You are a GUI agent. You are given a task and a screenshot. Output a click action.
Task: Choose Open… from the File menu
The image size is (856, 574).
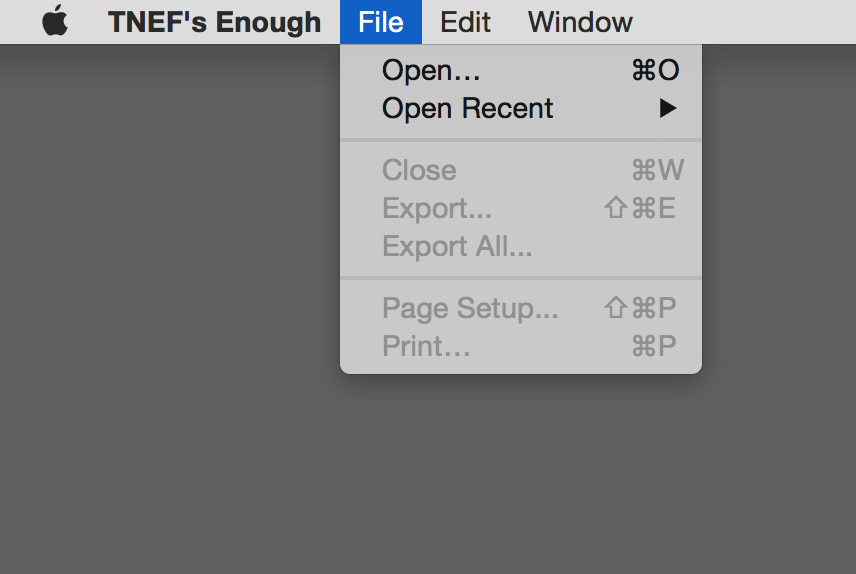[521, 70]
